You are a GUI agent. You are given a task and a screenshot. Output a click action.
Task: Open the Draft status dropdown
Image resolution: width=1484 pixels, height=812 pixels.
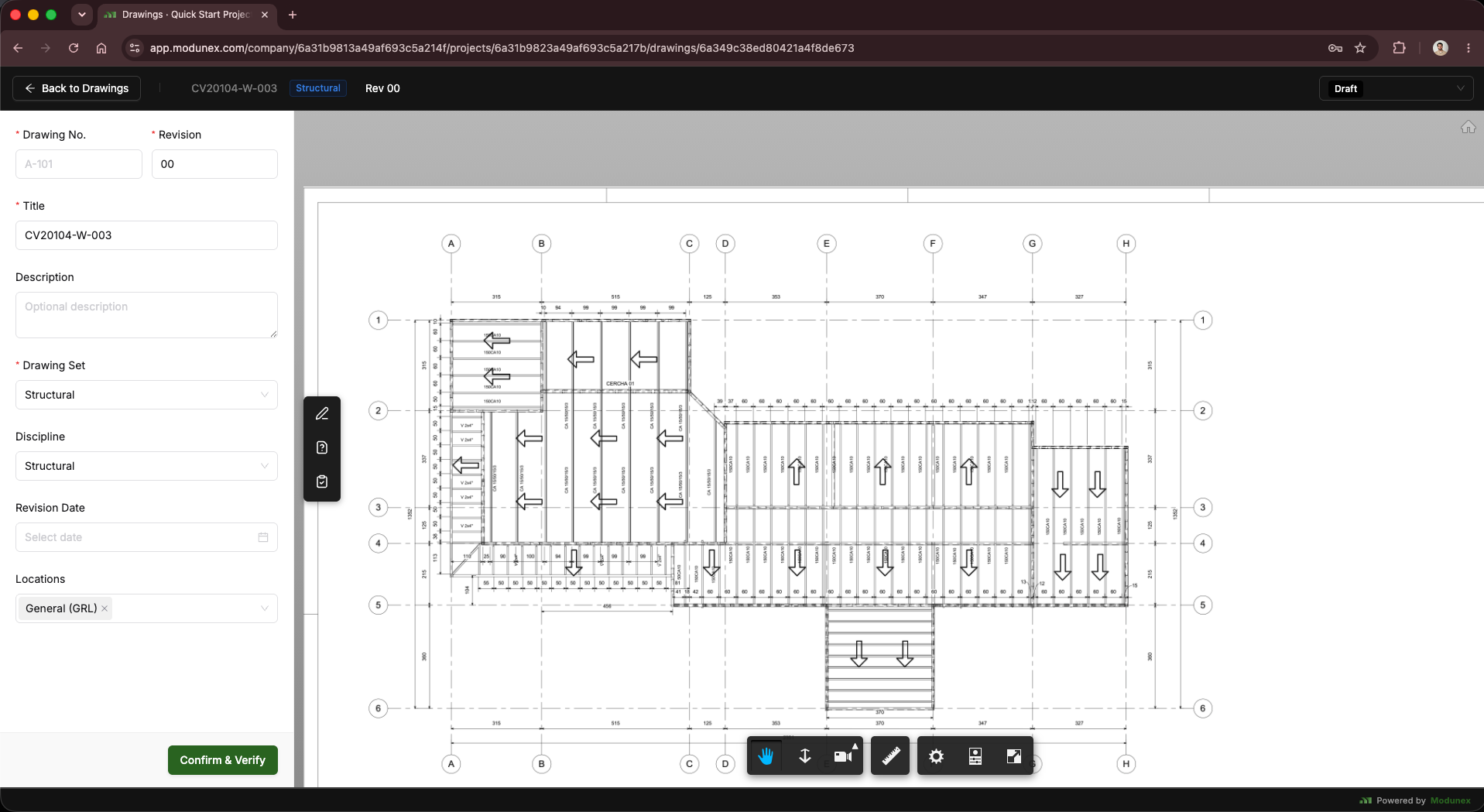(1397, 88)
